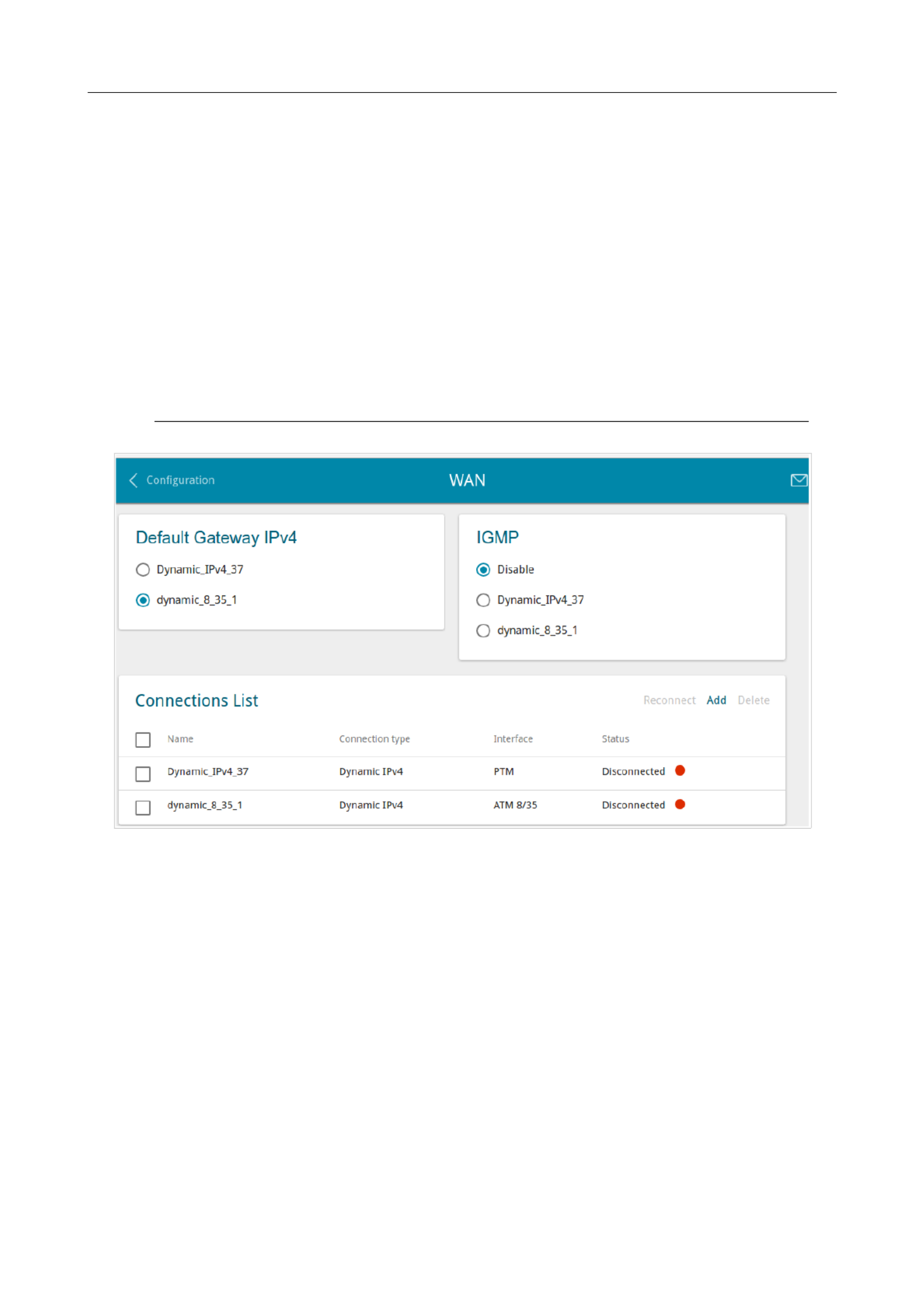This screenshot has width=924, height=1308.
Task: Click the Connection type column header
Action: pos(374,739)
